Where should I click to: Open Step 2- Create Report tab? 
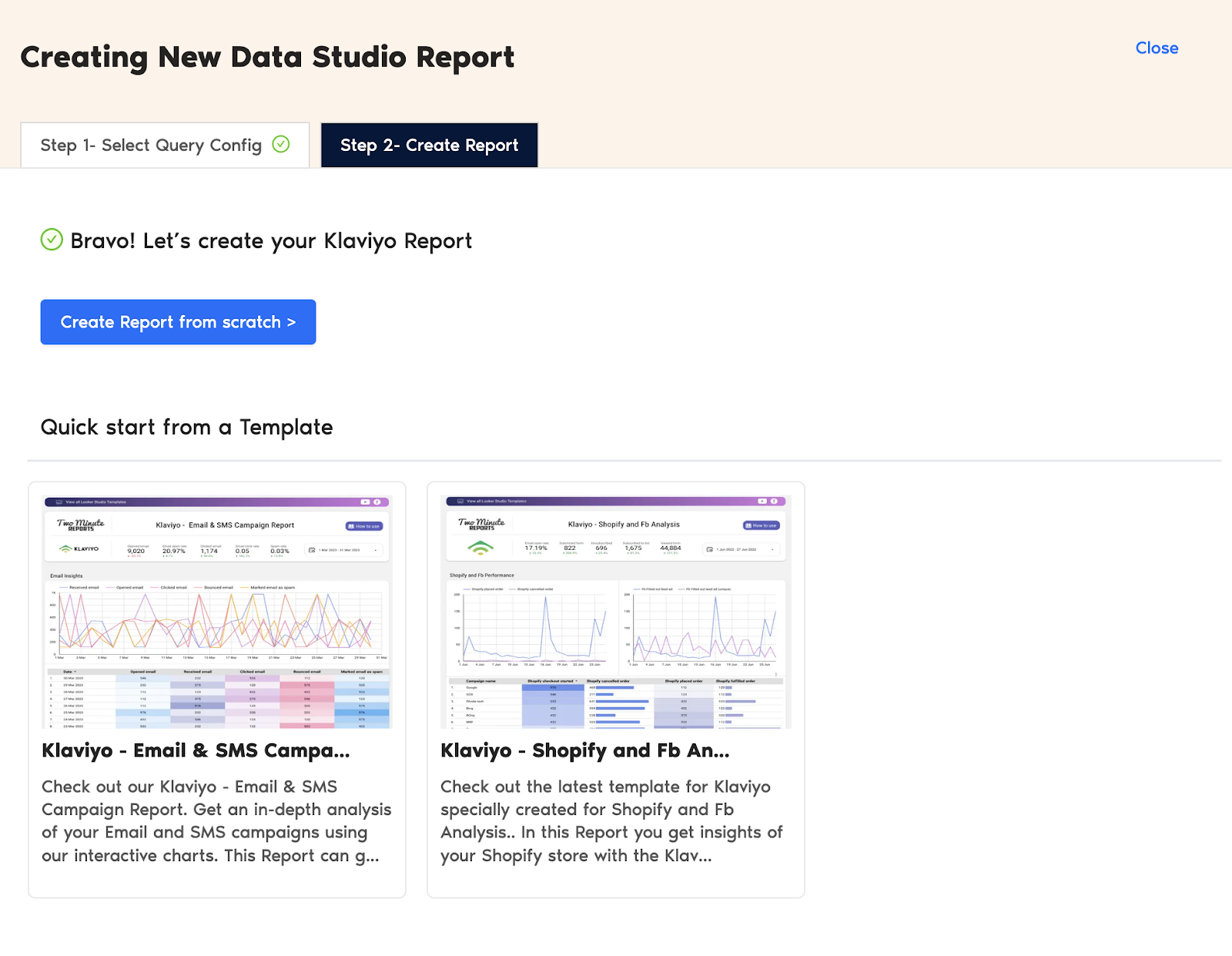coord(429,145)
